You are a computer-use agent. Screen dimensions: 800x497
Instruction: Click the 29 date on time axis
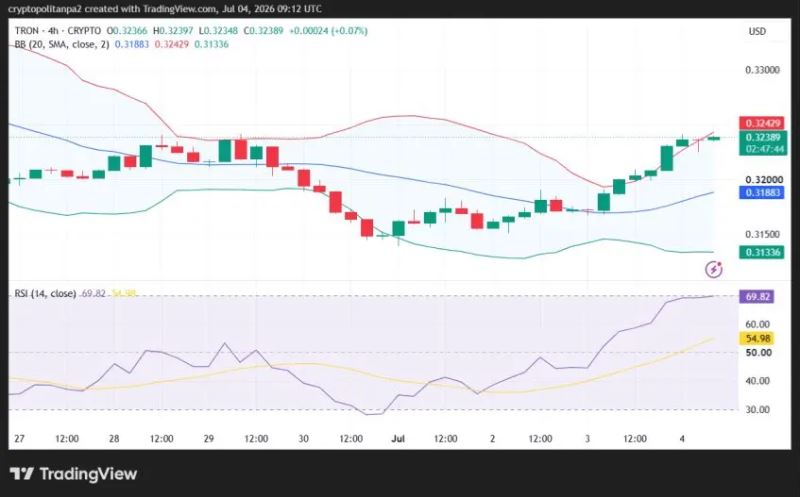click(209, 438)
